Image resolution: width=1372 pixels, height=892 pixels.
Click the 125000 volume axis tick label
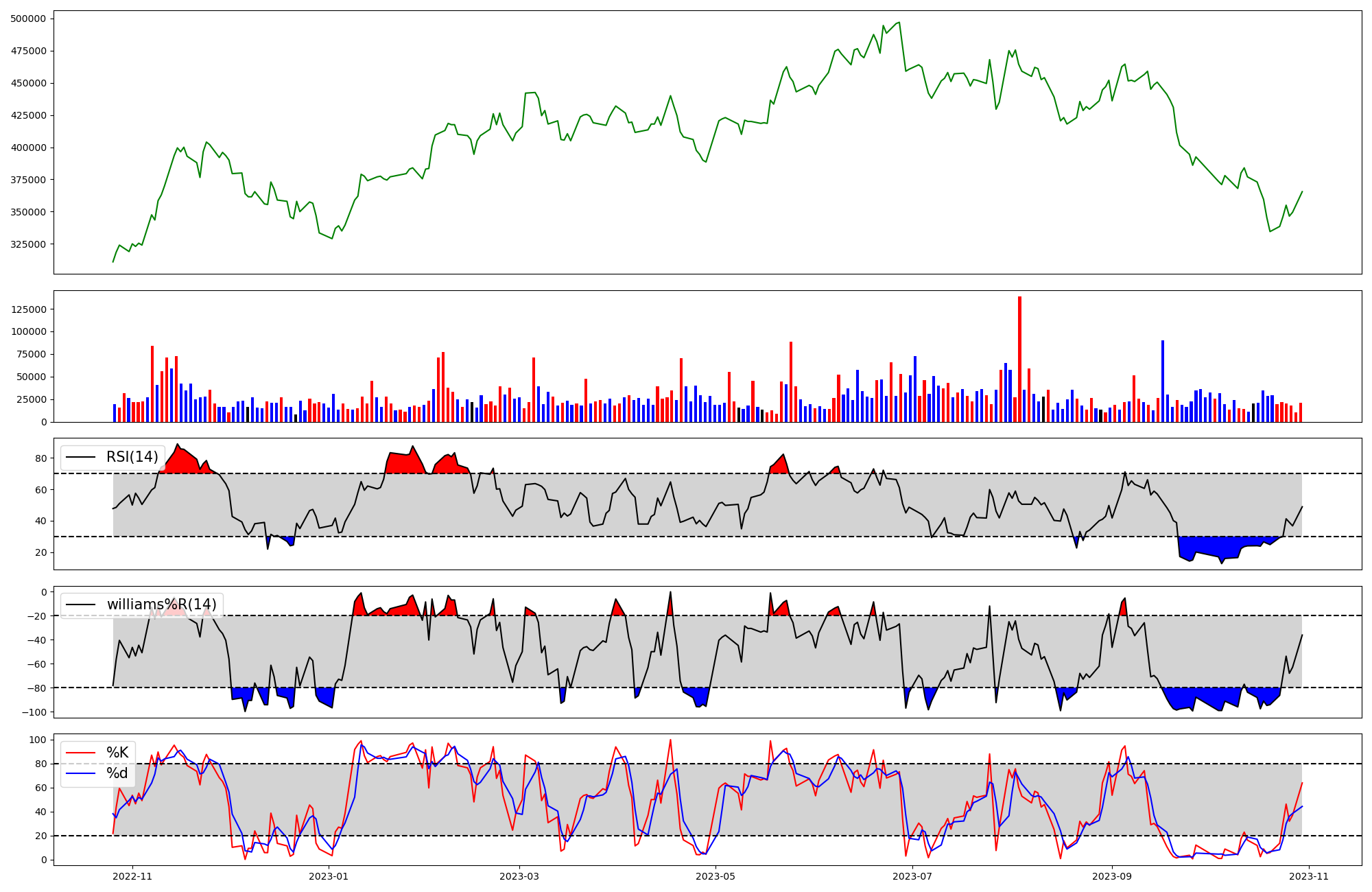tap(29, 309)
